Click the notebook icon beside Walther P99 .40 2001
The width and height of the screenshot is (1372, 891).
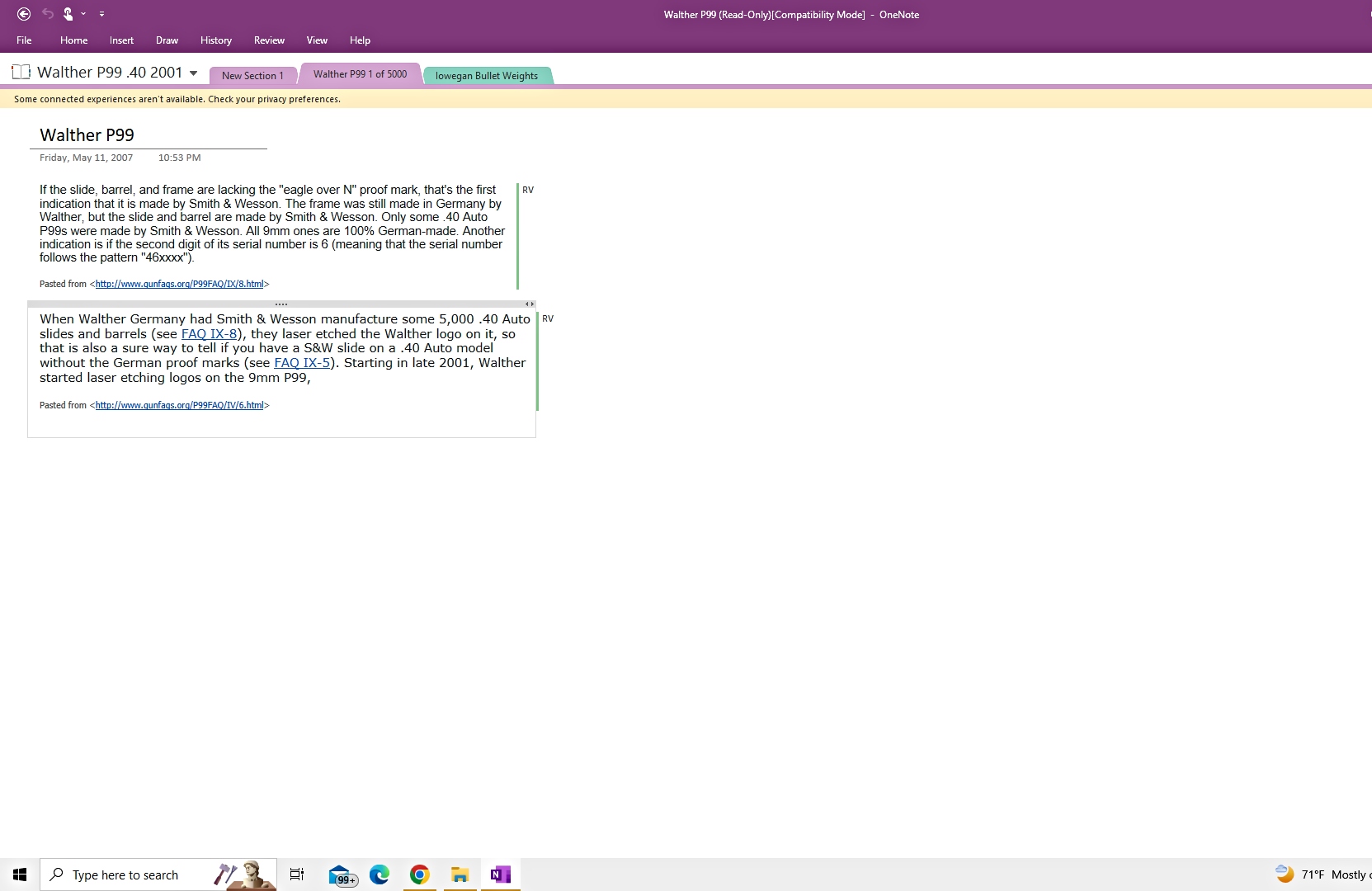coord(21,73)
